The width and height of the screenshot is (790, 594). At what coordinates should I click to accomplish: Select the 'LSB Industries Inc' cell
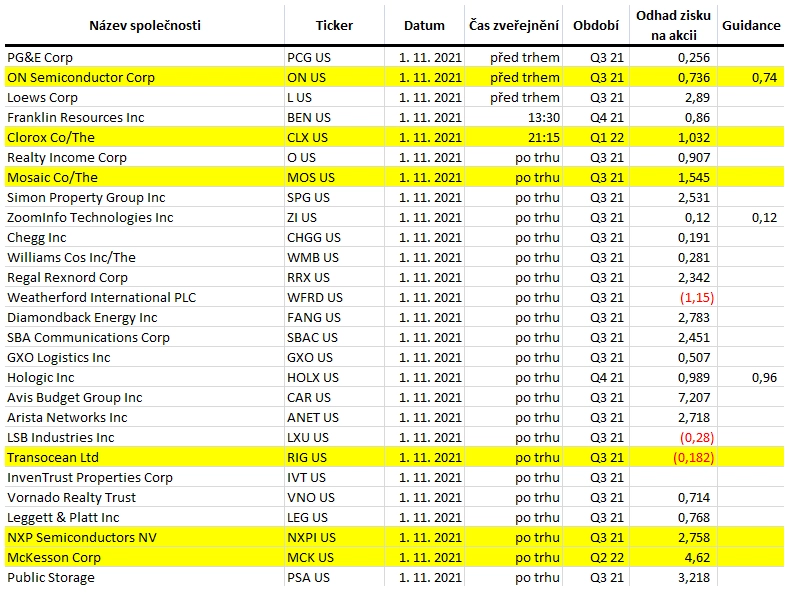145,437
